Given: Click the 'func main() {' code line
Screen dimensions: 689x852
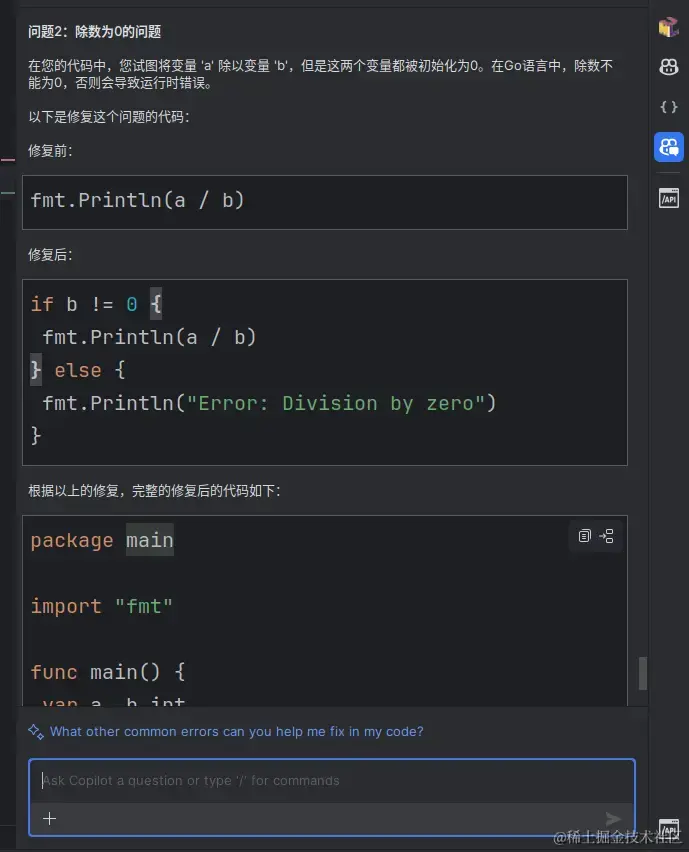Looking at the screenshot, I should tap(108, 672).
